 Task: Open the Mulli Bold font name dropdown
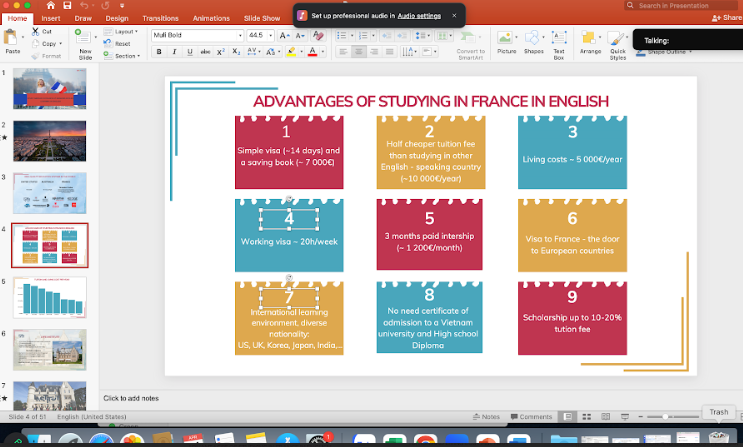(x=240, y=35)
